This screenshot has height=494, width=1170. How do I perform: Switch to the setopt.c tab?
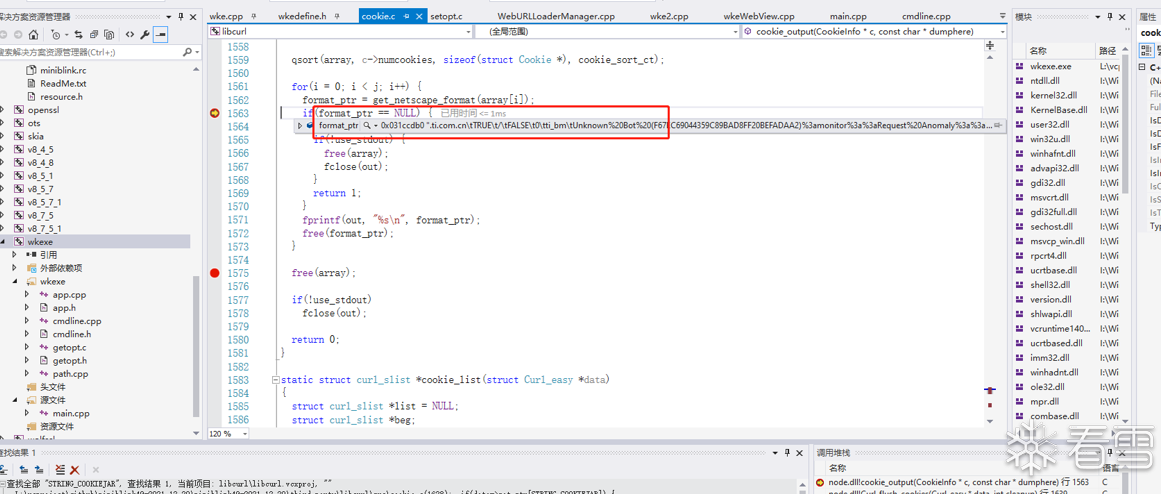tap(446, 16)
